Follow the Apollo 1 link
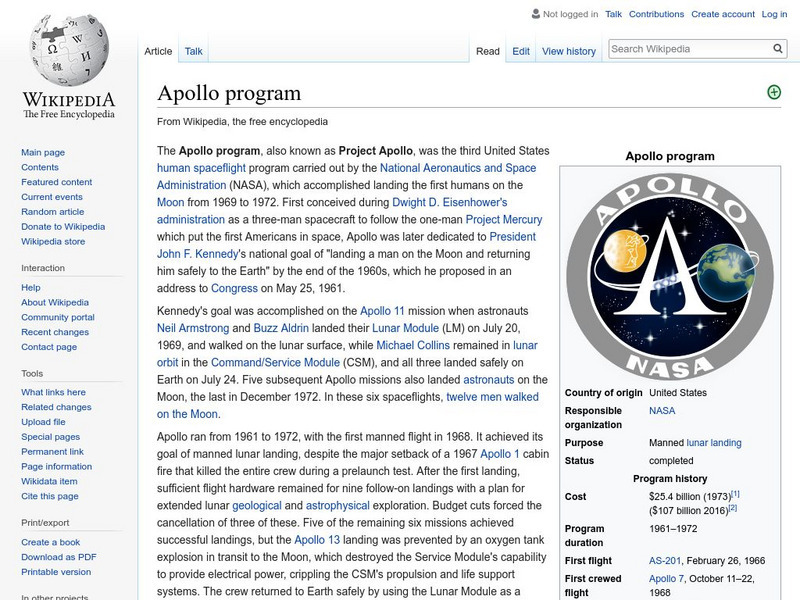The height and width of the screenshot is (600, 800). [499, 454]
